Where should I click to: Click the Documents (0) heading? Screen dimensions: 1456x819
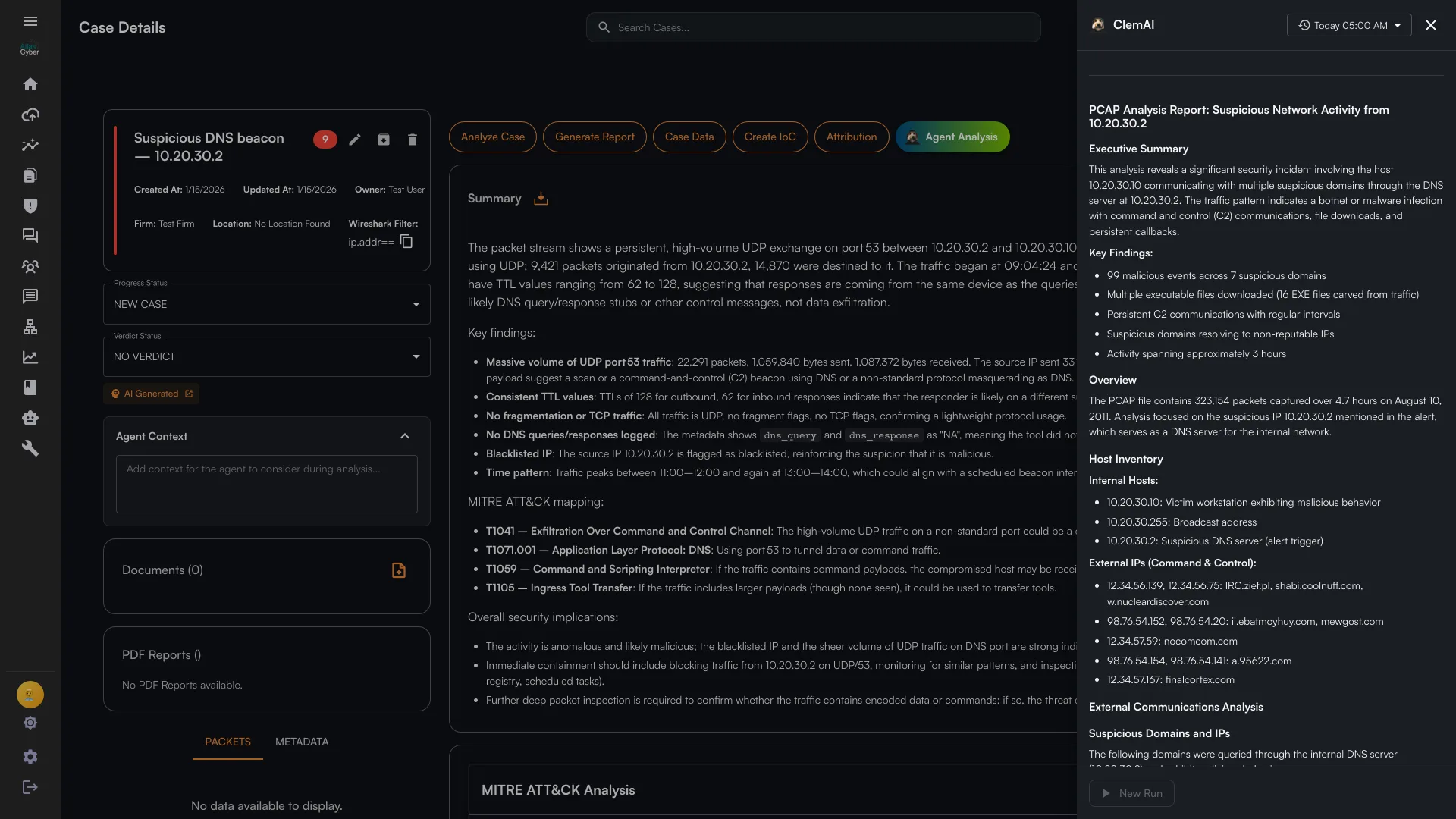(x=163, y=570)
